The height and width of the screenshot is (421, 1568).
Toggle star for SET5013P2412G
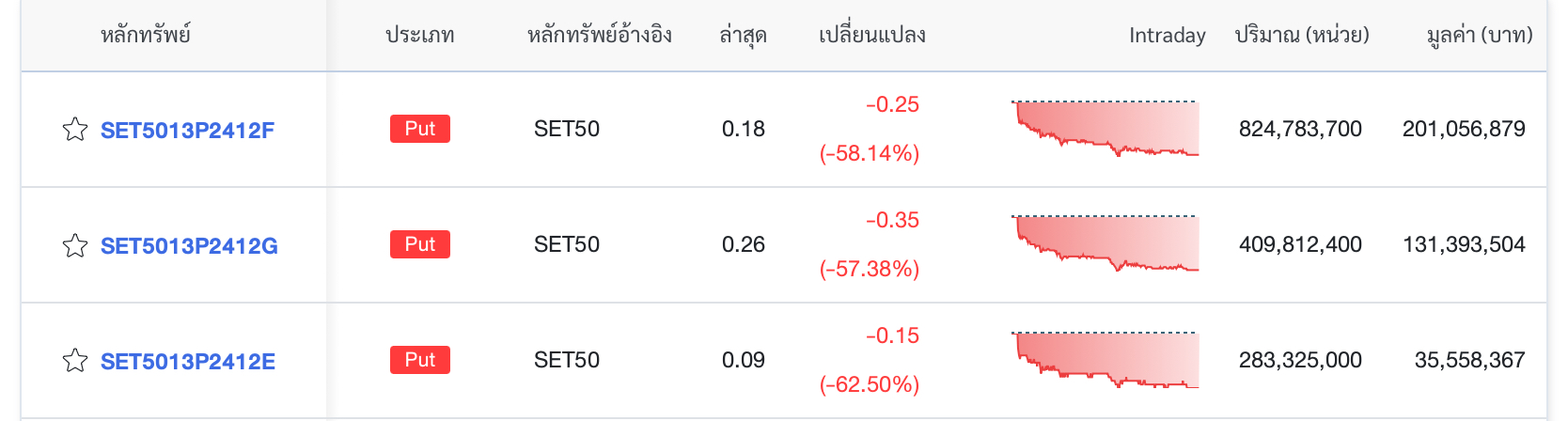[75, 245]
